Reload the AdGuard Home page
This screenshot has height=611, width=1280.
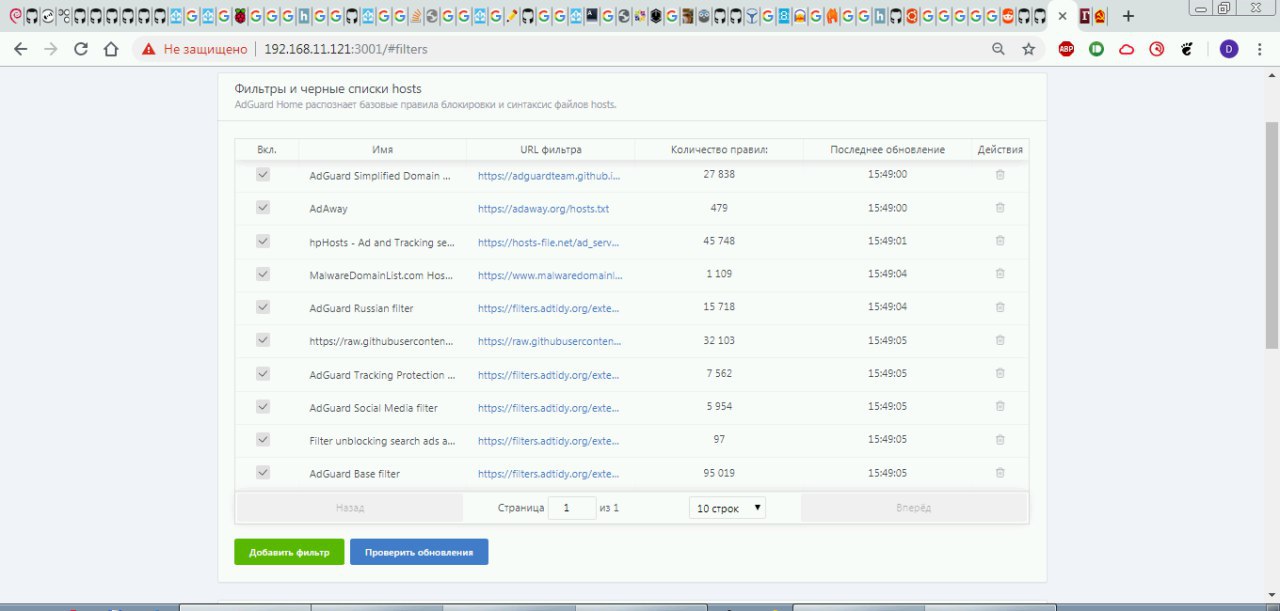click(x=81, y=49)
